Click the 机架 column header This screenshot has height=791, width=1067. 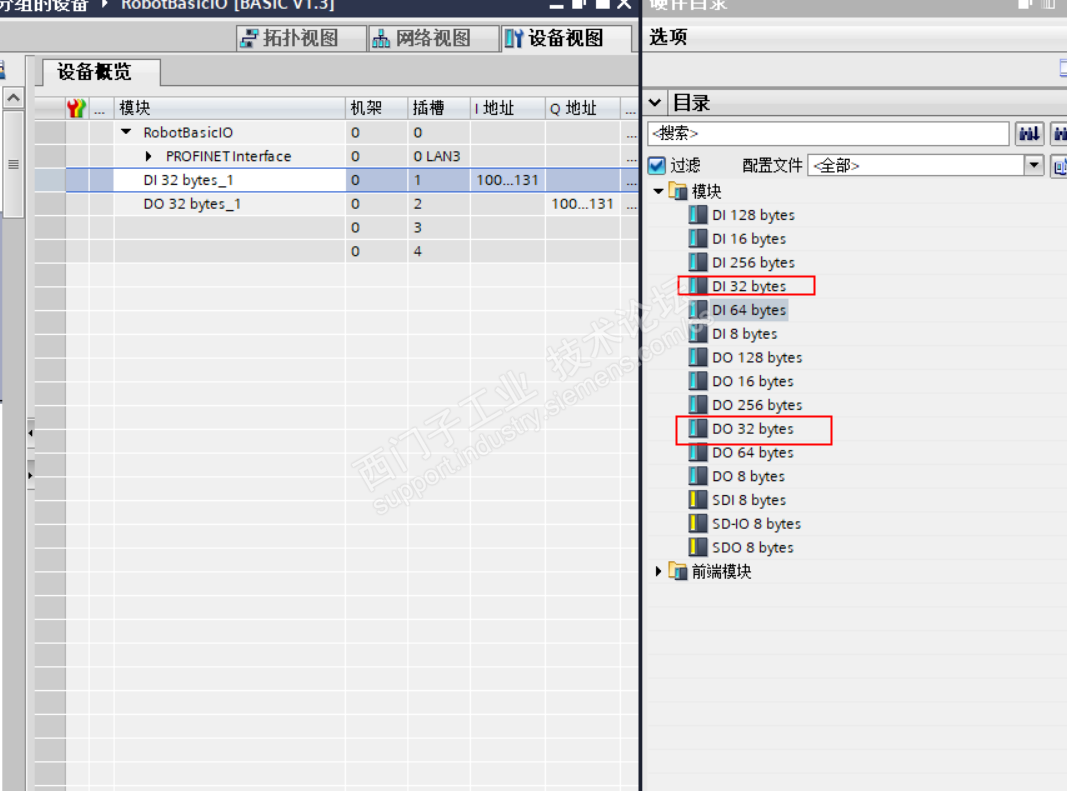[x=376, y=108]
